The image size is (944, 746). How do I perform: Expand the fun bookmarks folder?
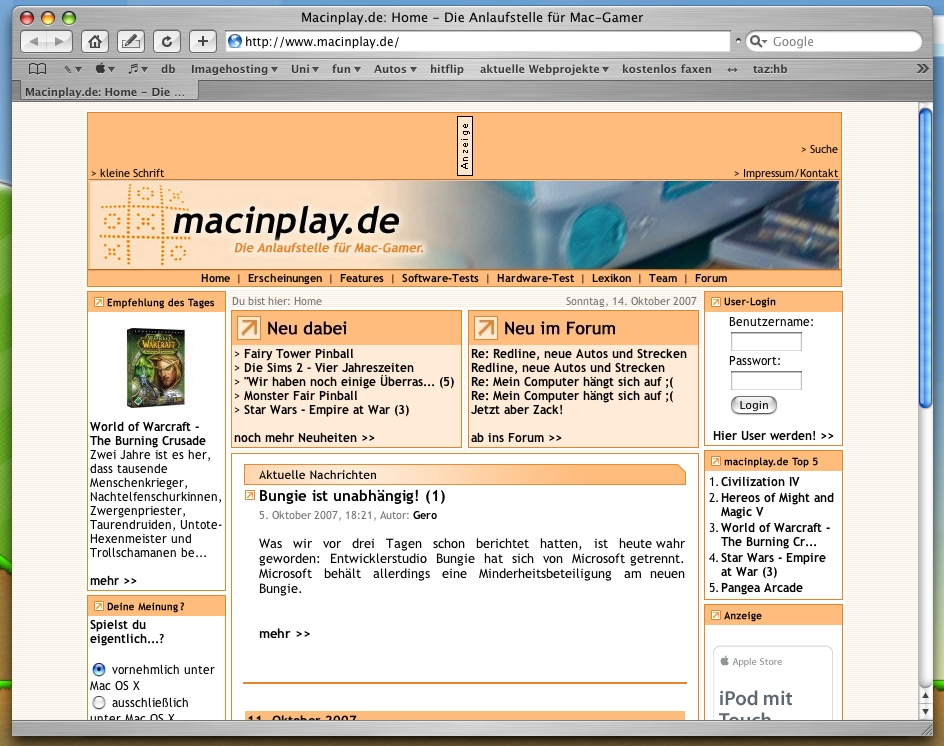point(346,69)
